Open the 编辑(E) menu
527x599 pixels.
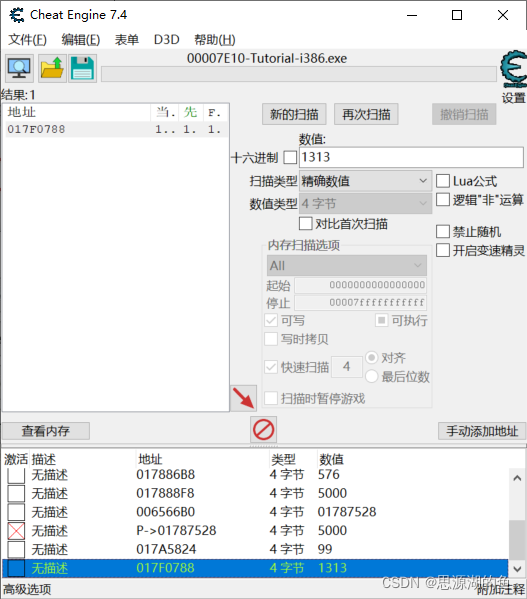[81, 39]
